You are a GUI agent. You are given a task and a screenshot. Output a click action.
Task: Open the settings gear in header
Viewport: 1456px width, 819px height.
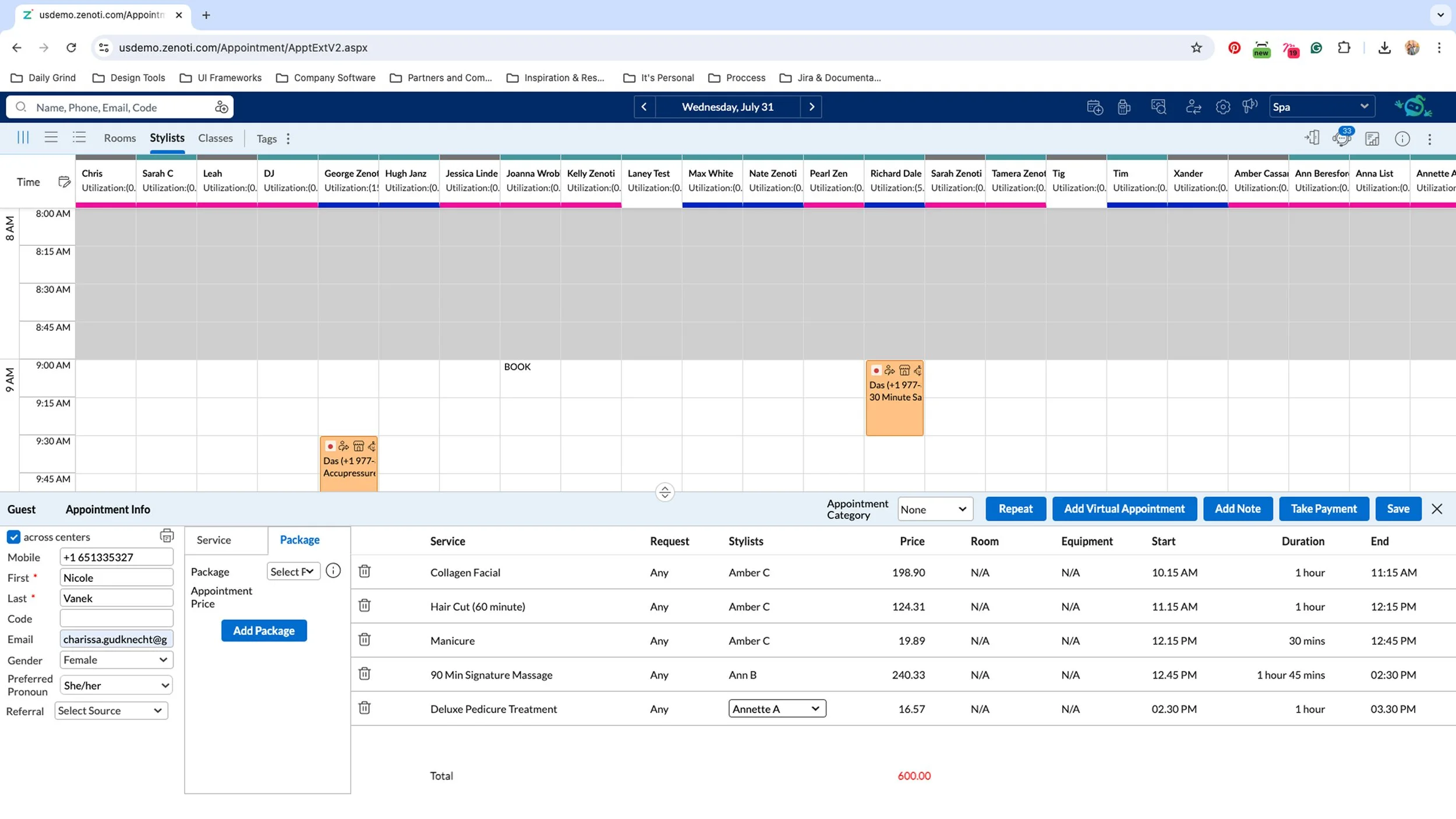pyautogui.click(x=1222, y=107)
